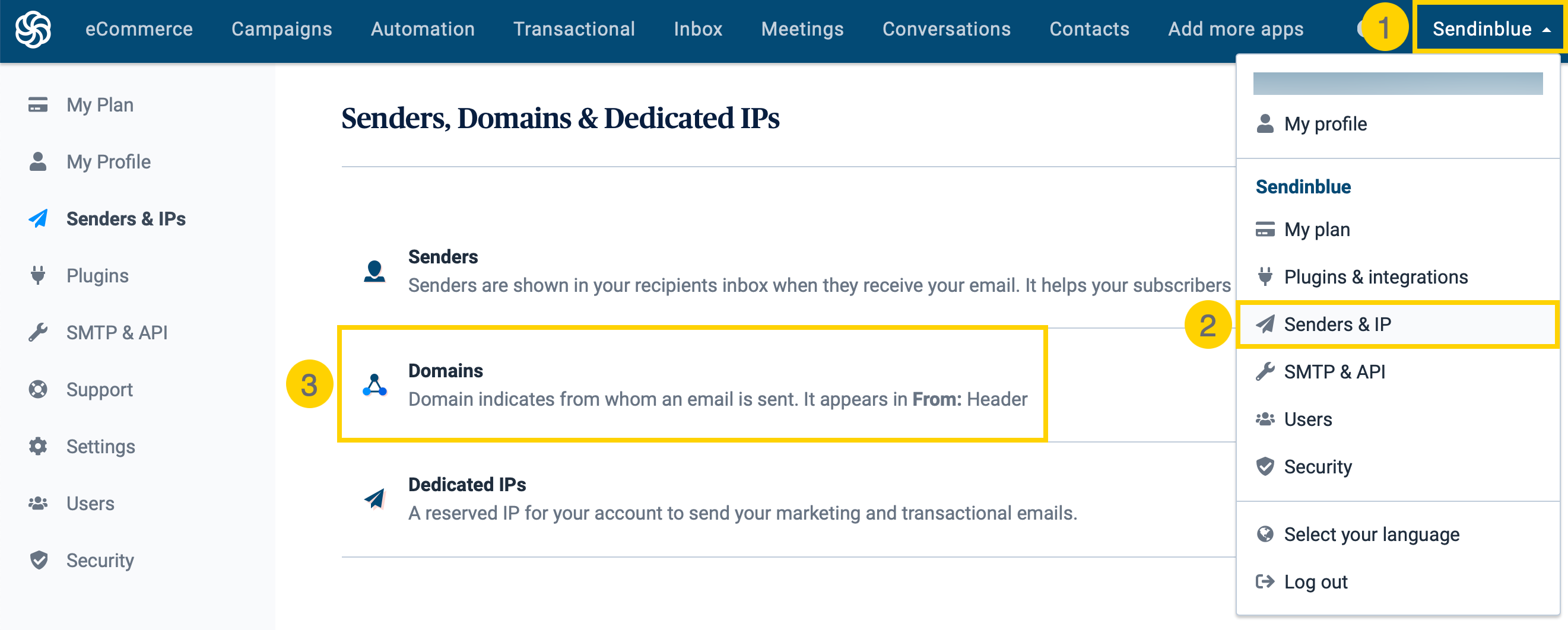Click the Support lifebuoy icon
Image resolution: width=1568 pixels, height=630 pixels.
(38, 389)
